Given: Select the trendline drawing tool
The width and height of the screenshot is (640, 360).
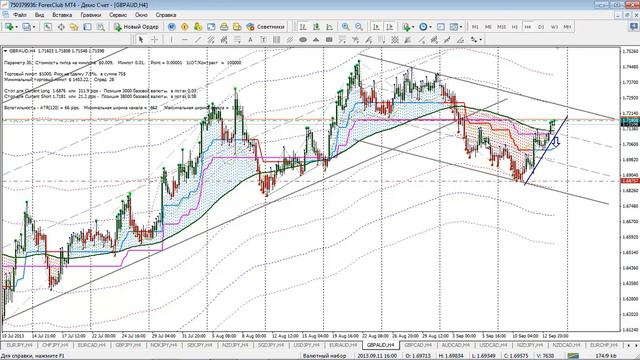Looking at the screenshot, I should click(198, 40).
